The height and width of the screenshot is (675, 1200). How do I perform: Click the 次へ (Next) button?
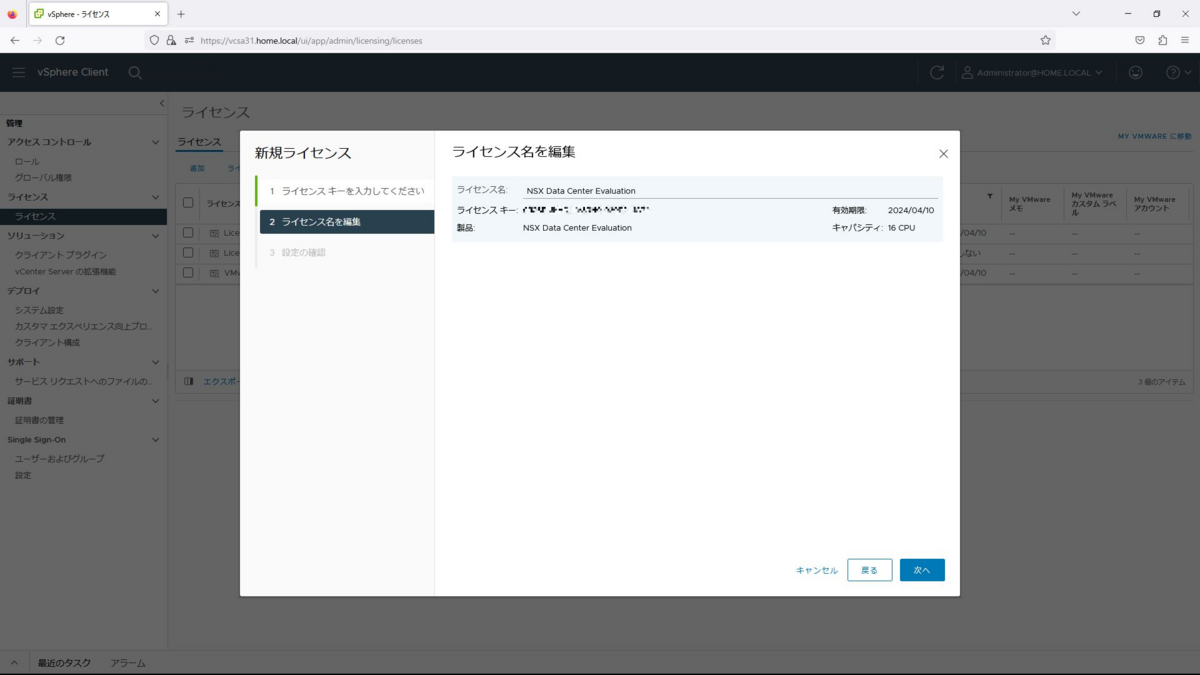pyautogui.click(x=922, y=570)
